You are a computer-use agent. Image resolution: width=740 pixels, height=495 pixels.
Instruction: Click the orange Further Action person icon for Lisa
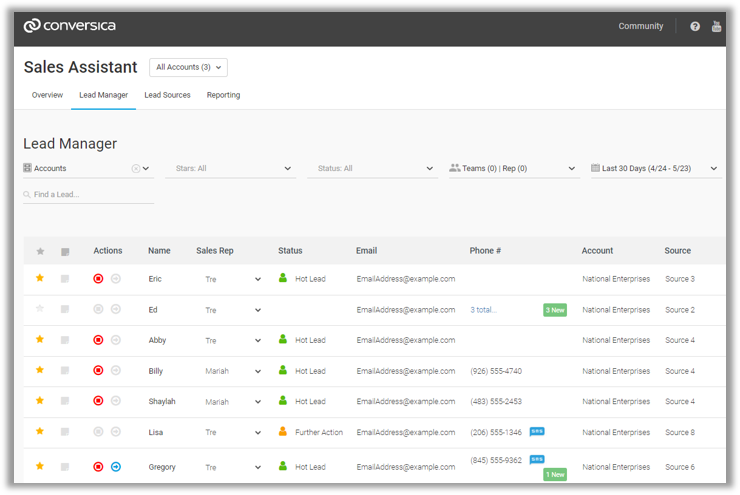click(x=283, y=431)
